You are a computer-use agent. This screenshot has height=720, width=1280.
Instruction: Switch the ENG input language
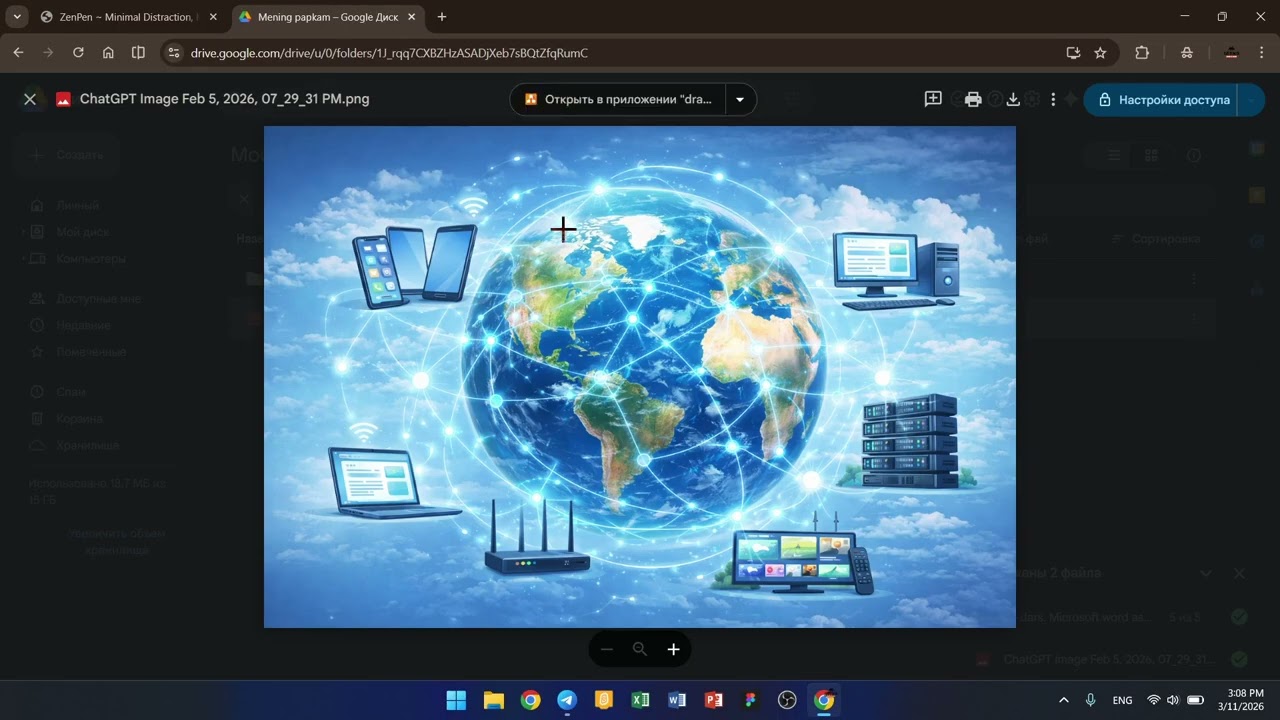coord(1122,700)
